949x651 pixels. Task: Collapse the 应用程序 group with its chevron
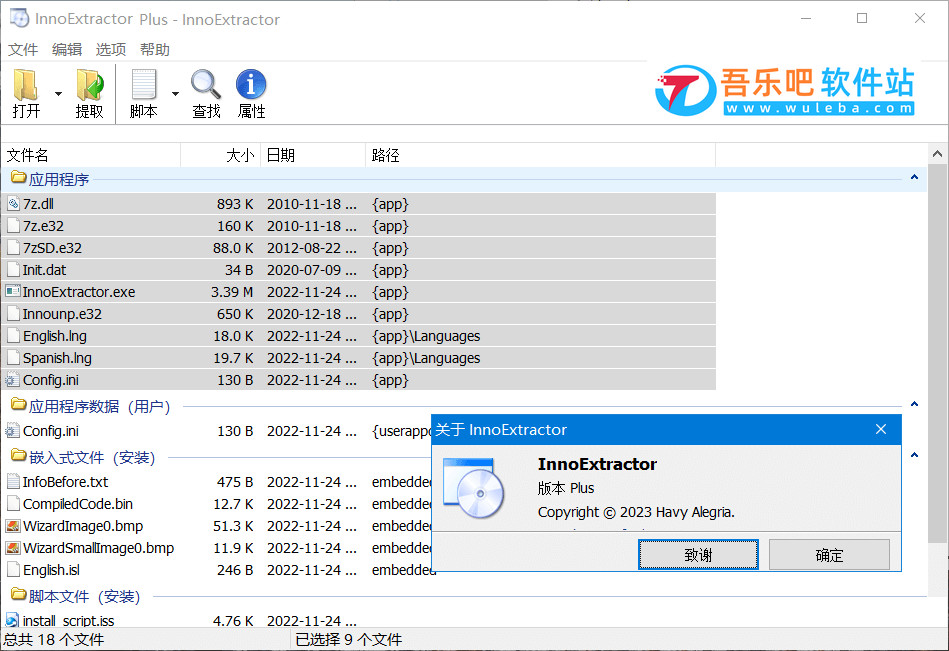(x=914, y=177)
